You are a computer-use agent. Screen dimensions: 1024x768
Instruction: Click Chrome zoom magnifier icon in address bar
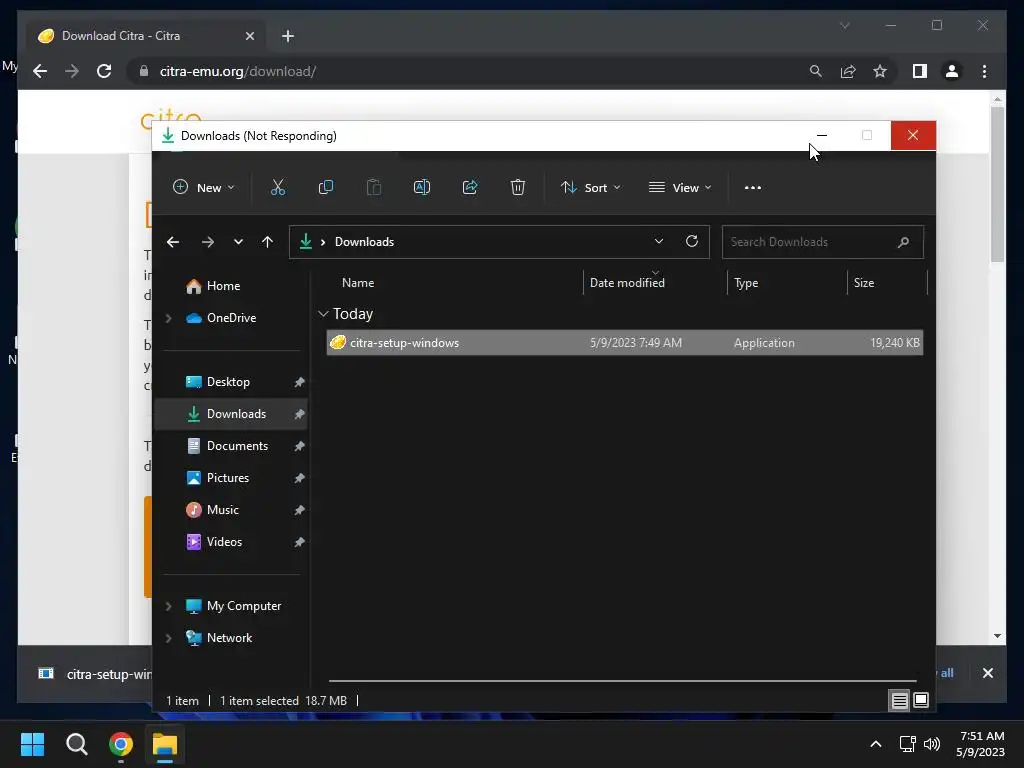(x=816, y=71)
